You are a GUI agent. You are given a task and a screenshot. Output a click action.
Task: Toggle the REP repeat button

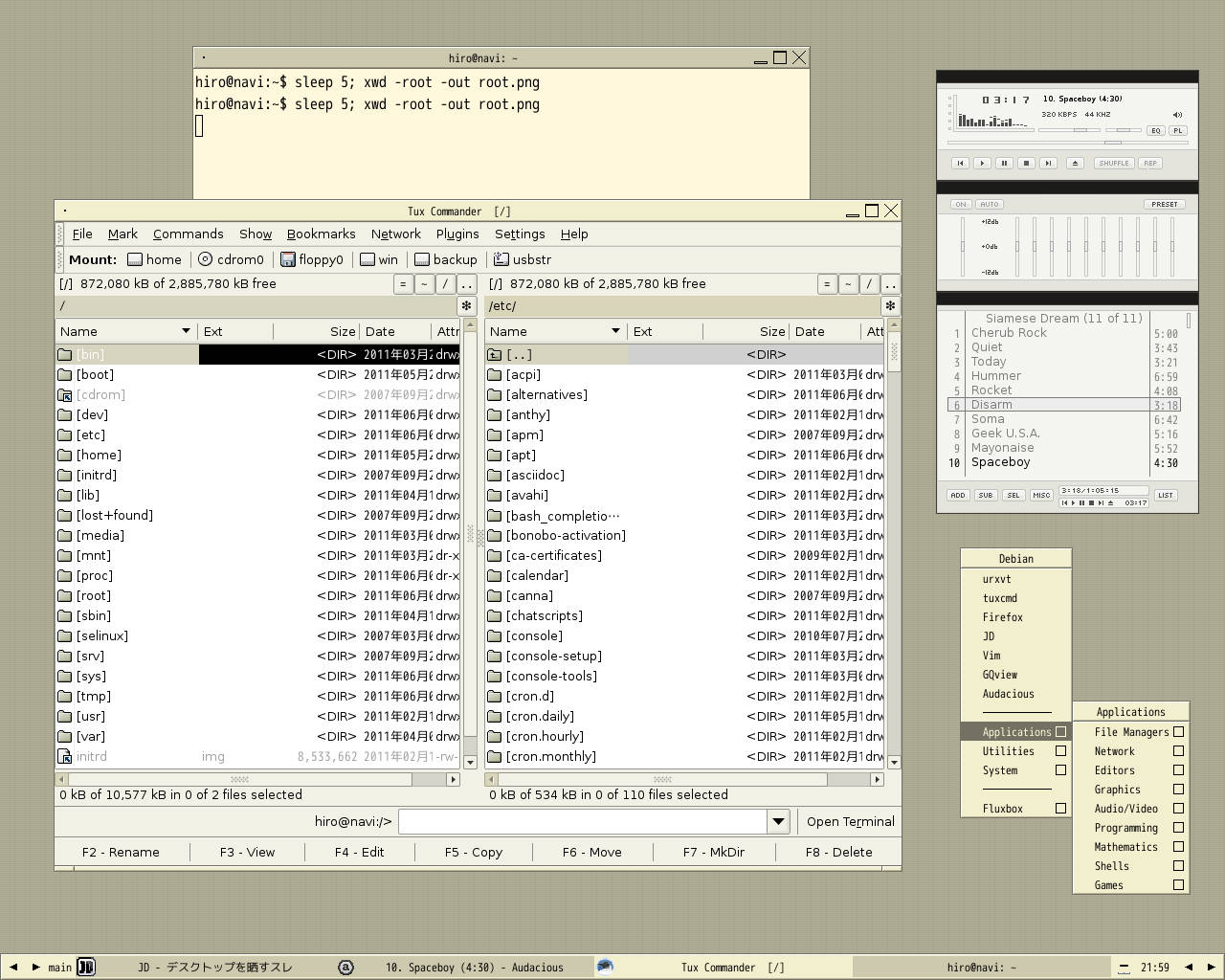(1150, 163)
